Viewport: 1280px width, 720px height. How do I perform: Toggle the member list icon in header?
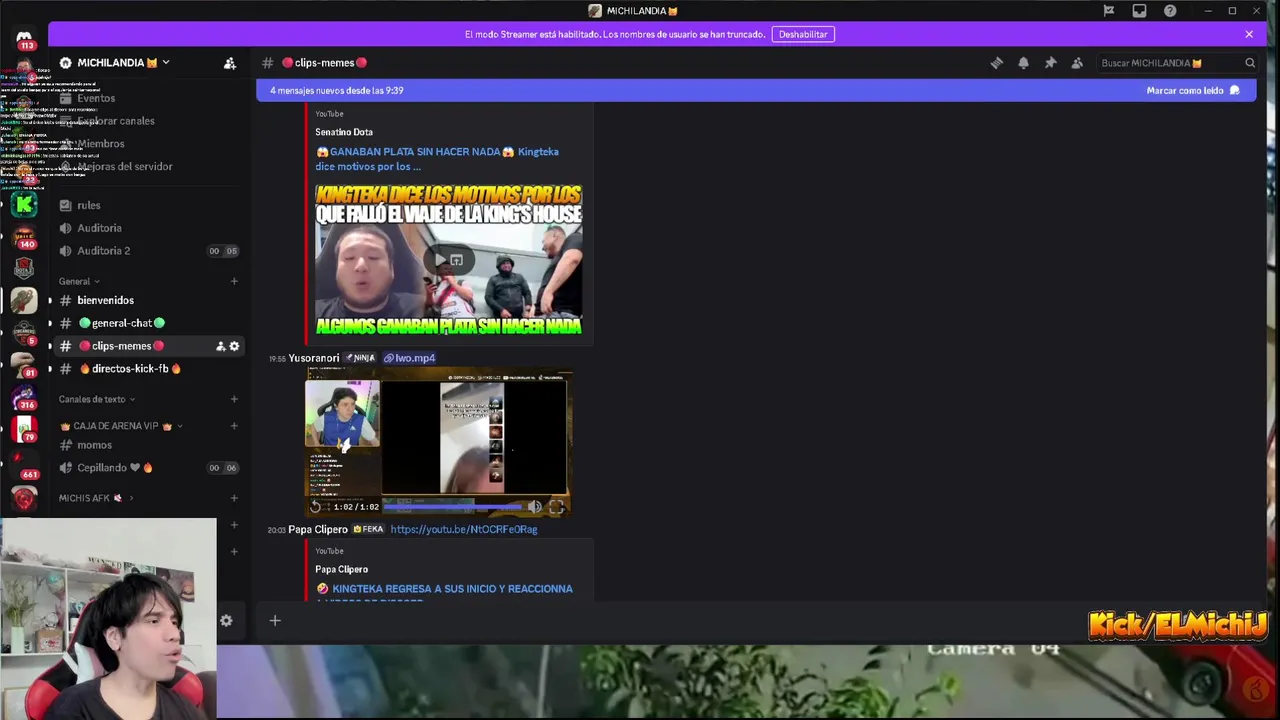(1077, 63)
